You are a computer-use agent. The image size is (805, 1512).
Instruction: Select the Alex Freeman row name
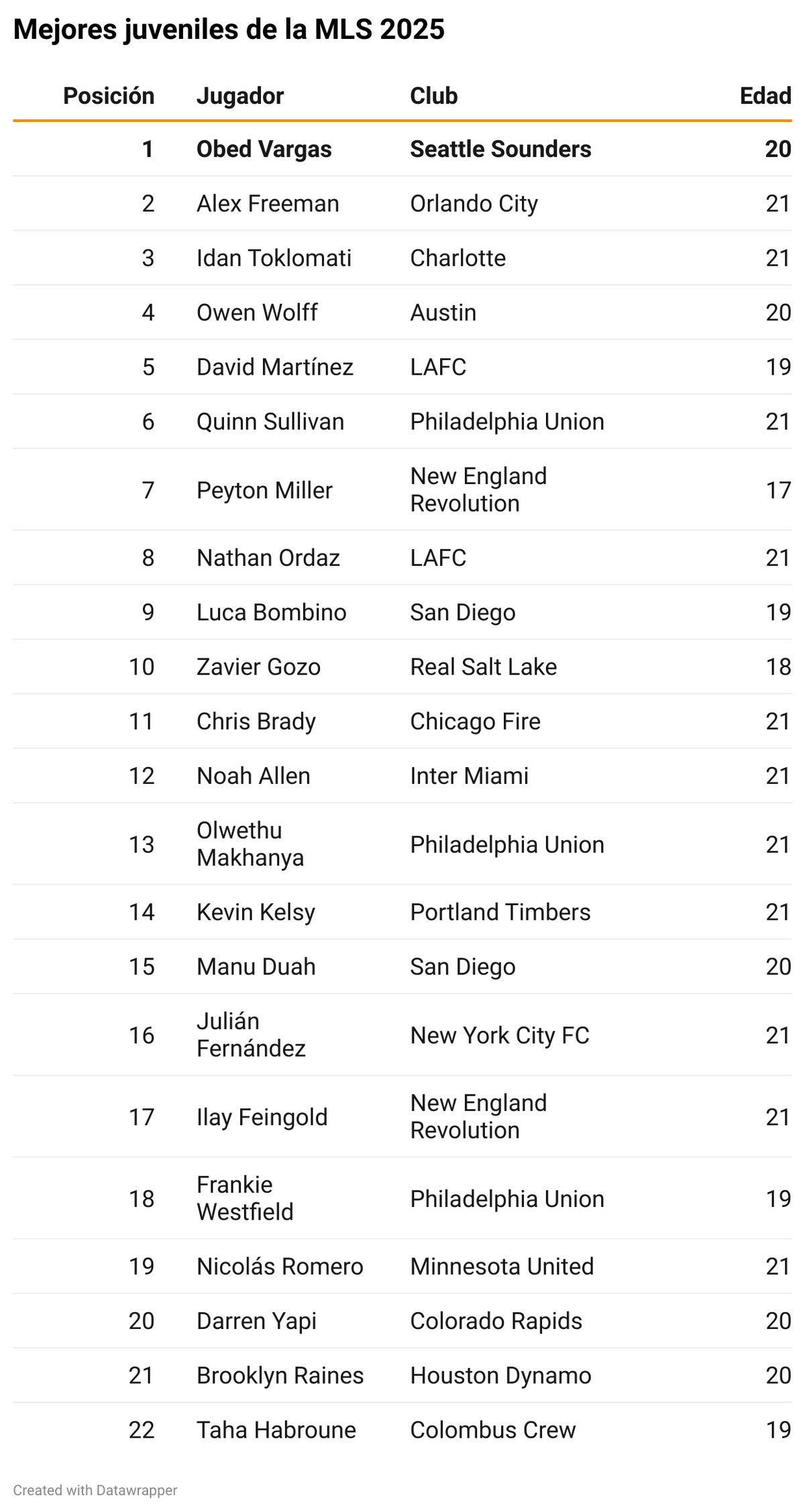[x=268, y=203]
